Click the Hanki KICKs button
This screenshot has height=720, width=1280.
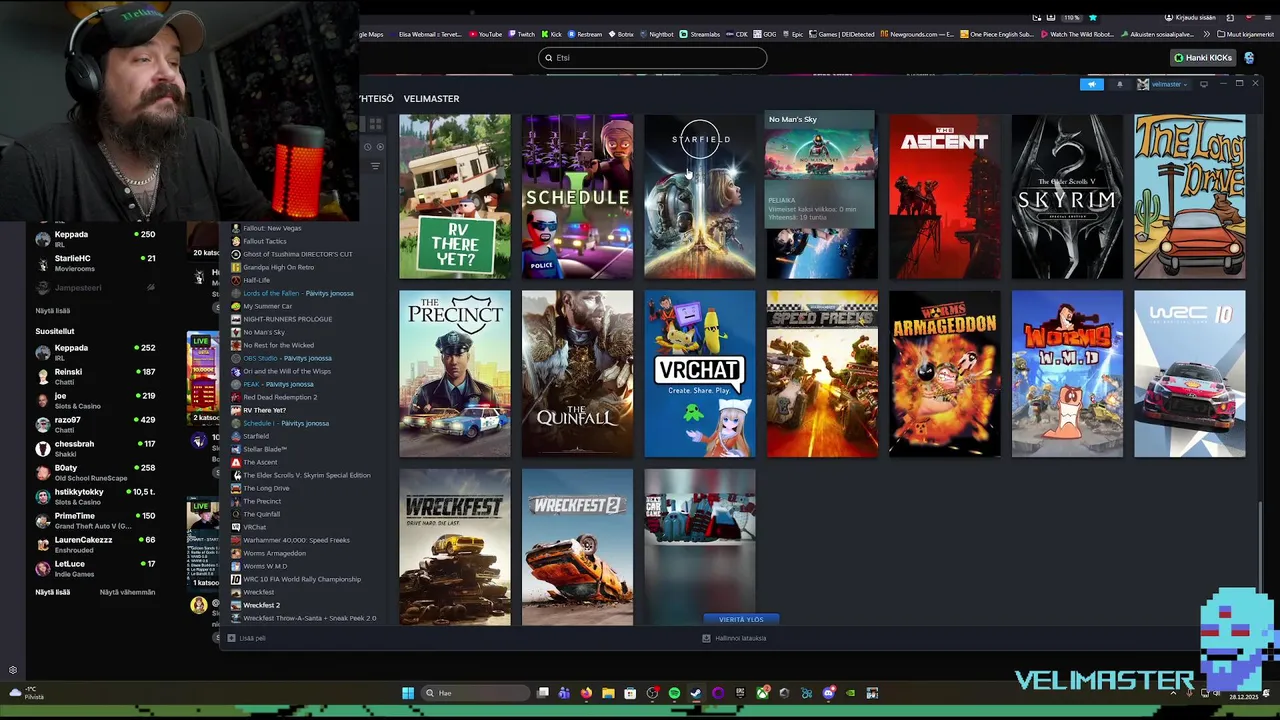point(1203,58)
